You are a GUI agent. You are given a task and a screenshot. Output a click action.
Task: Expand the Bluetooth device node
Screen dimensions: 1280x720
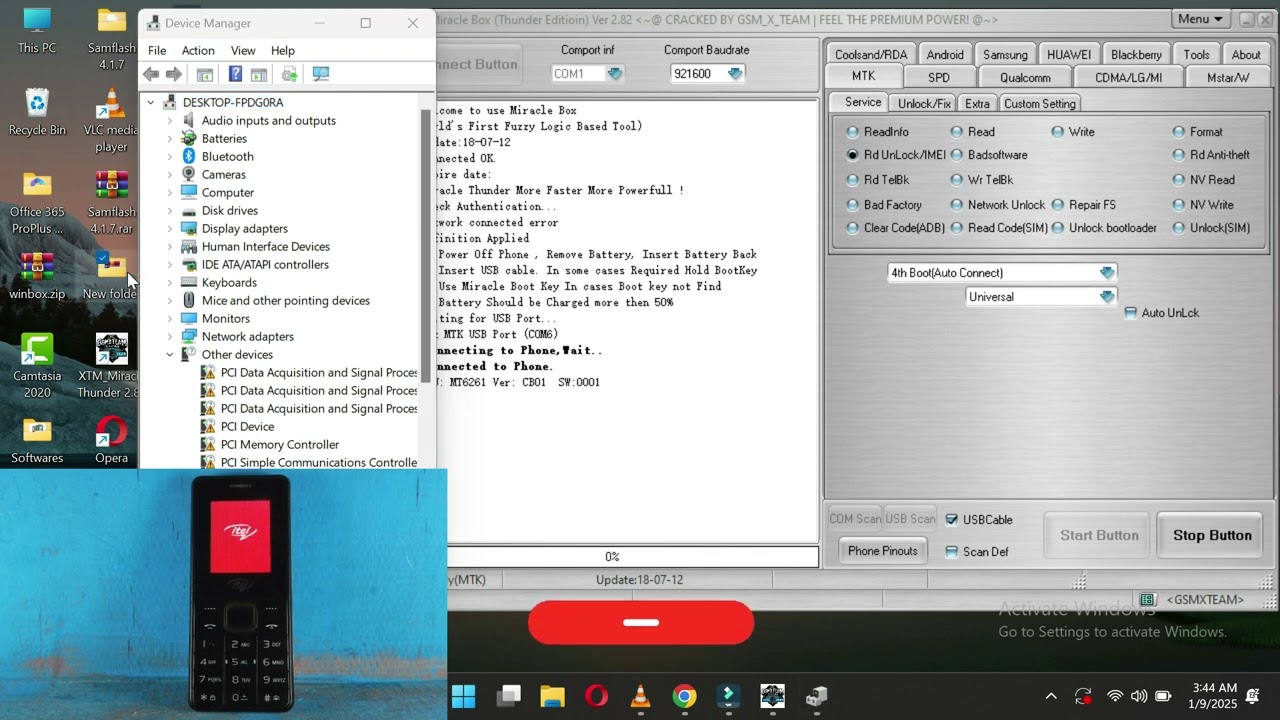[x=169, y=157]
